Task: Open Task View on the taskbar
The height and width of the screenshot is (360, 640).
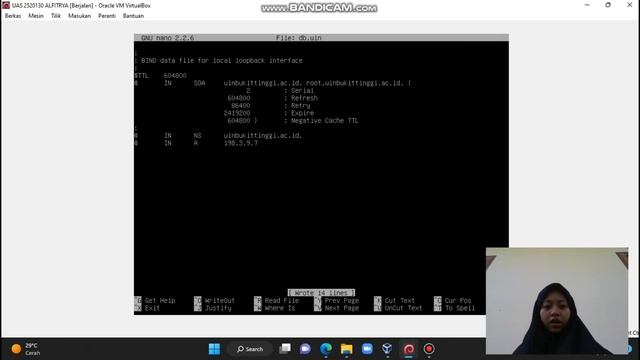Action: click(x=285, y=349)
